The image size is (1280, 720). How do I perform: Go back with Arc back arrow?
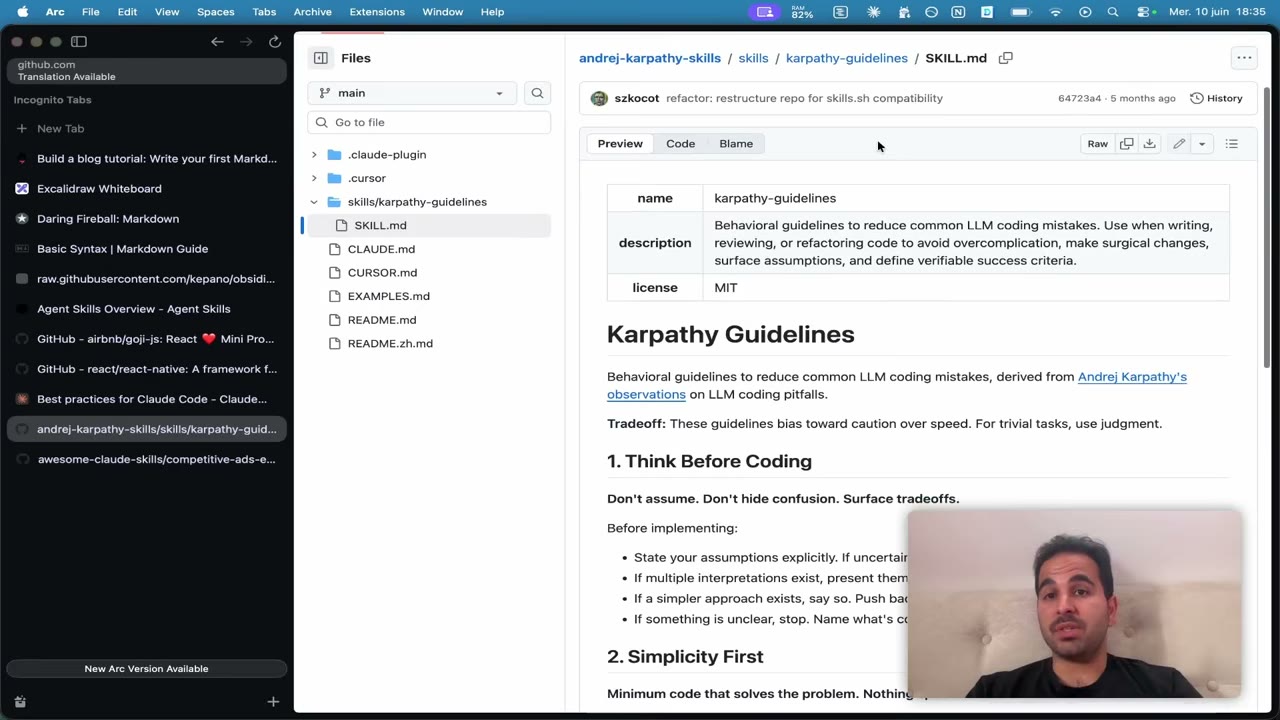click(x=217, y=41)
